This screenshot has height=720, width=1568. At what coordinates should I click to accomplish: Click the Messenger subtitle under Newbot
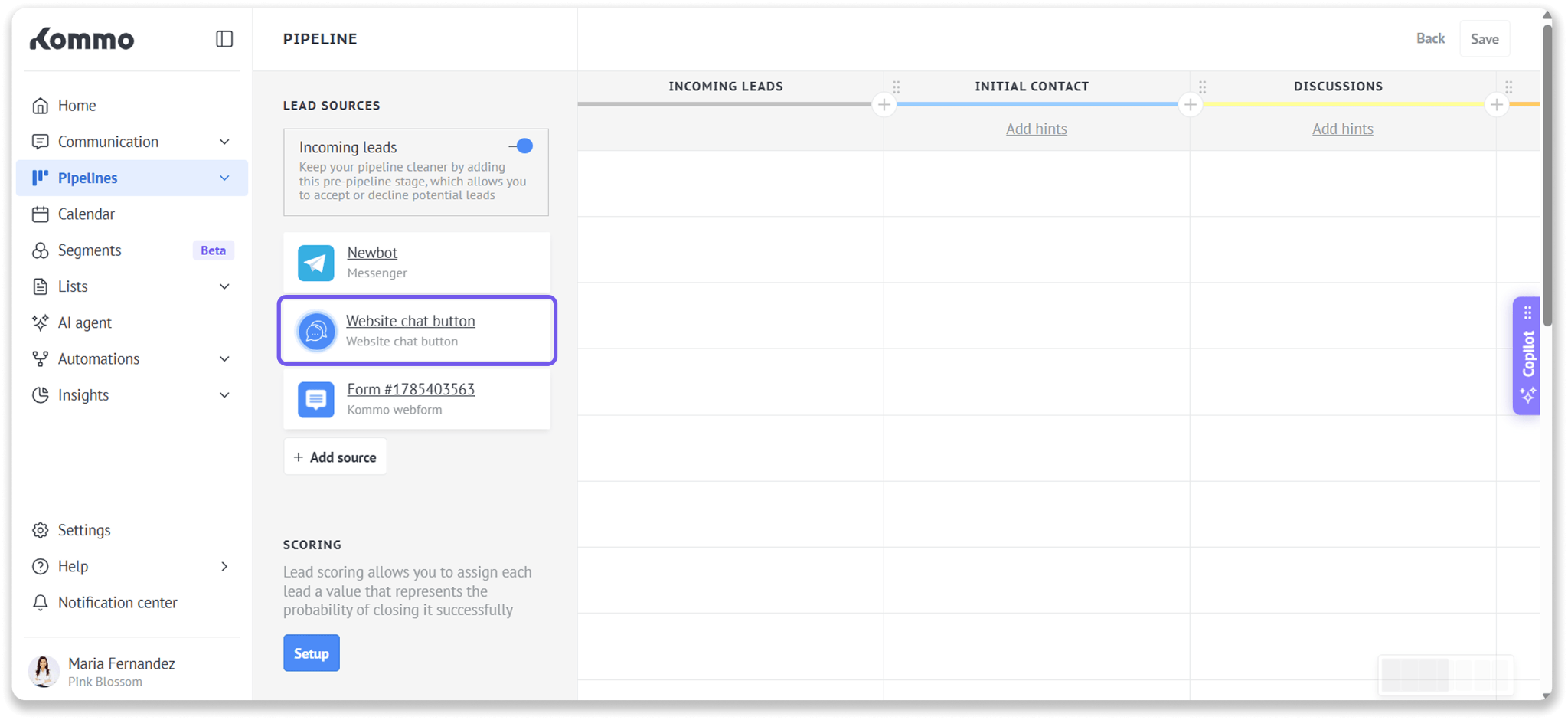[x=377, y=273]
